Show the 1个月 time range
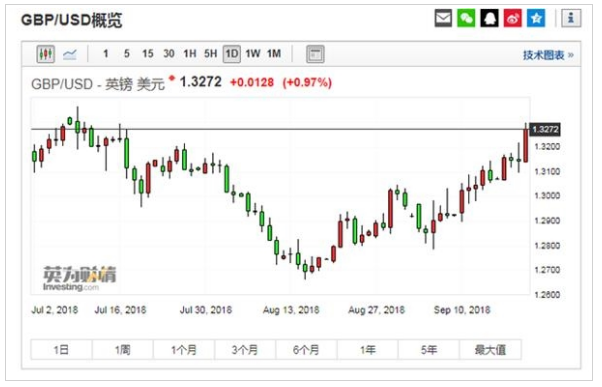Viewport: 602px width, 387px height. pyautogui.click(x=184, y=350)
